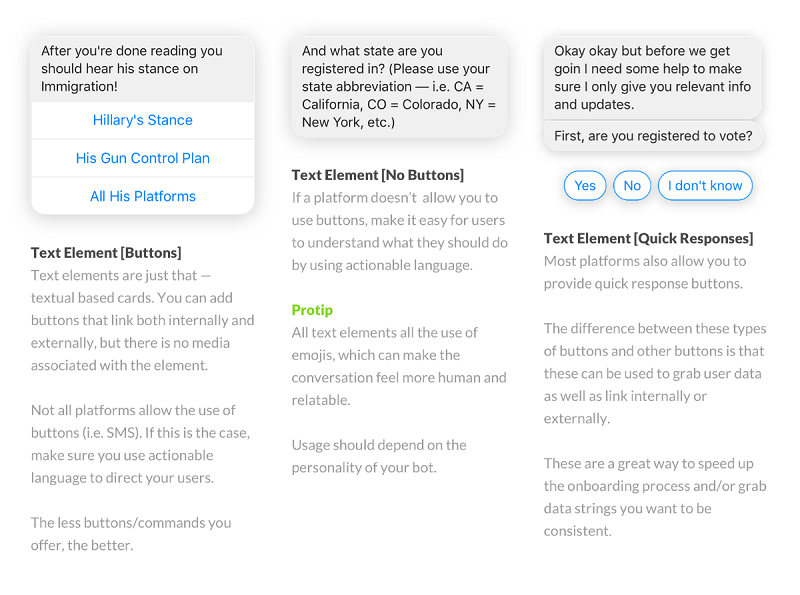Click the Text Element [Buttons] heading
Image resolution: width=800 pixels, height=595 pixels.
point(106,253)
